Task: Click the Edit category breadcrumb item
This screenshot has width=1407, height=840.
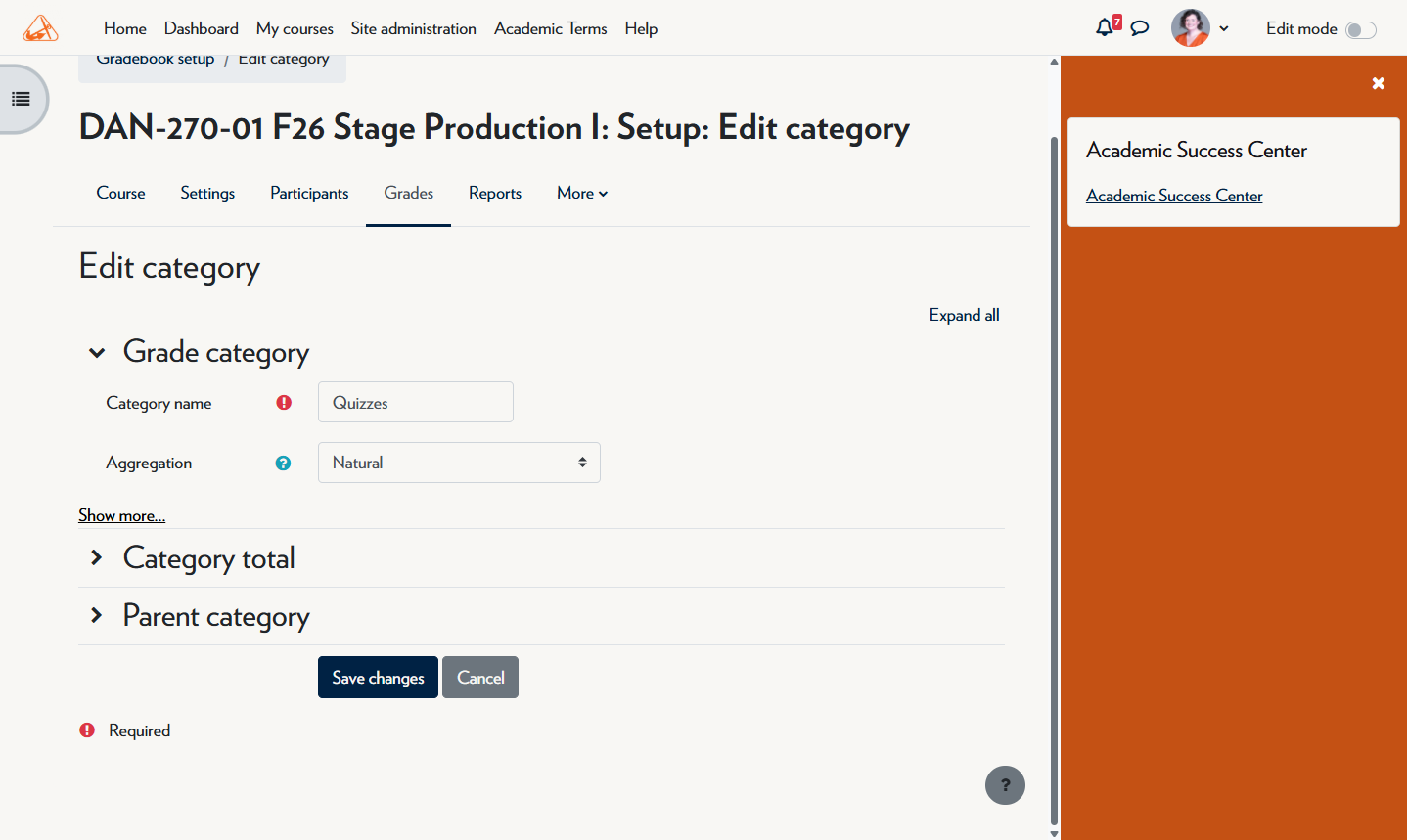Action: 284,59
